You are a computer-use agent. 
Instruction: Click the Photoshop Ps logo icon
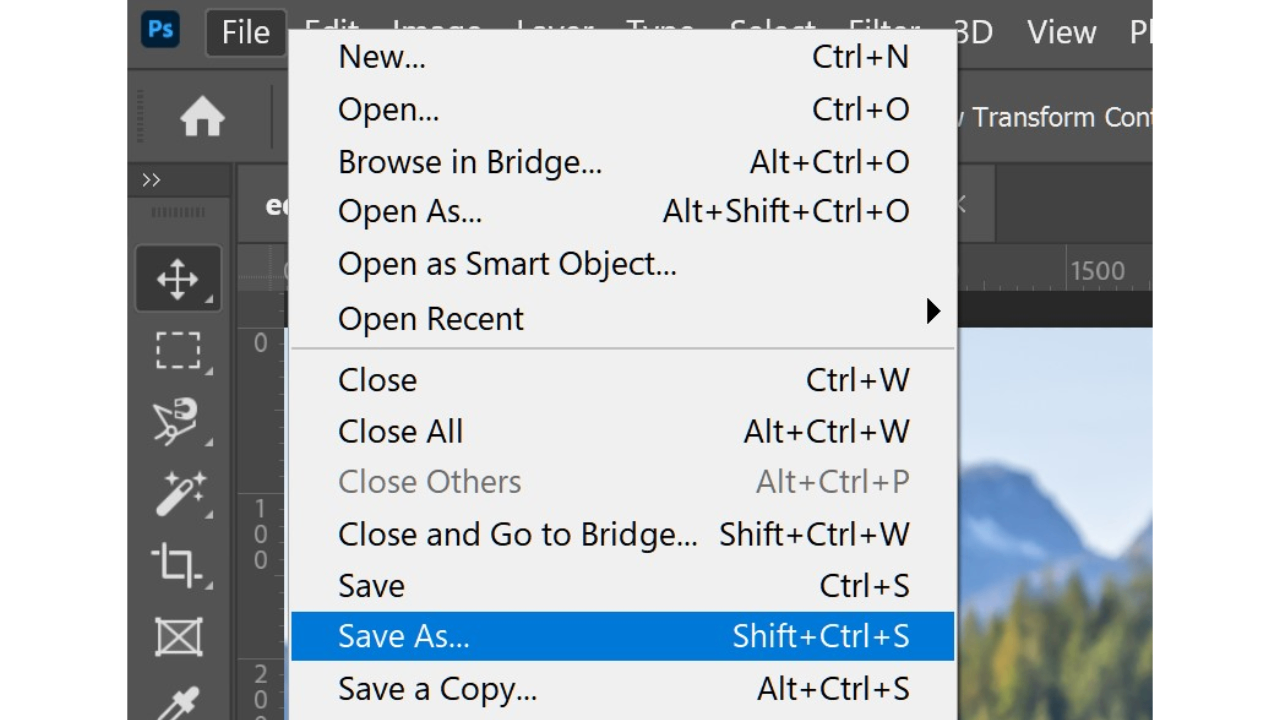click(x=161, y=30)
